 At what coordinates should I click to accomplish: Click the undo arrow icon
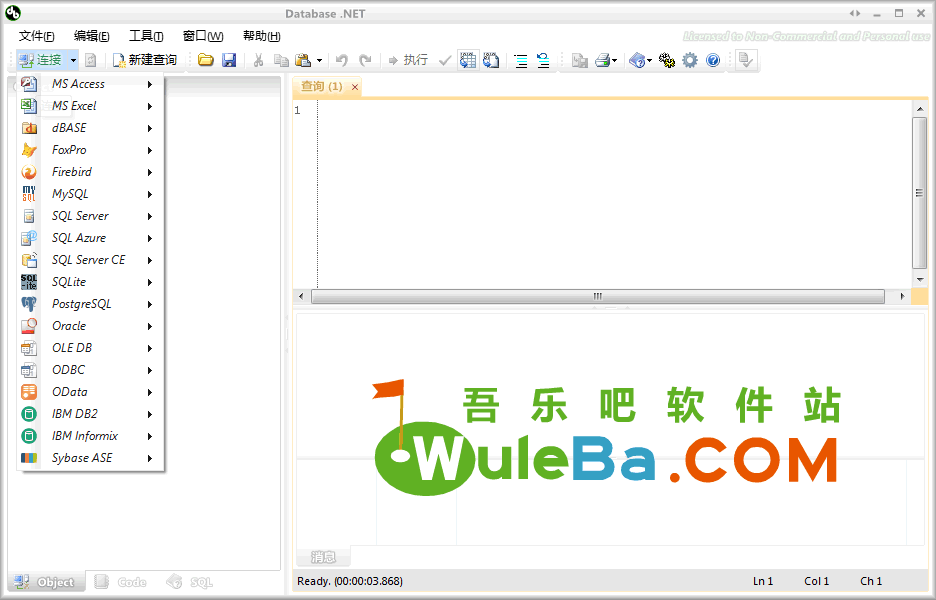coord(341,60)
